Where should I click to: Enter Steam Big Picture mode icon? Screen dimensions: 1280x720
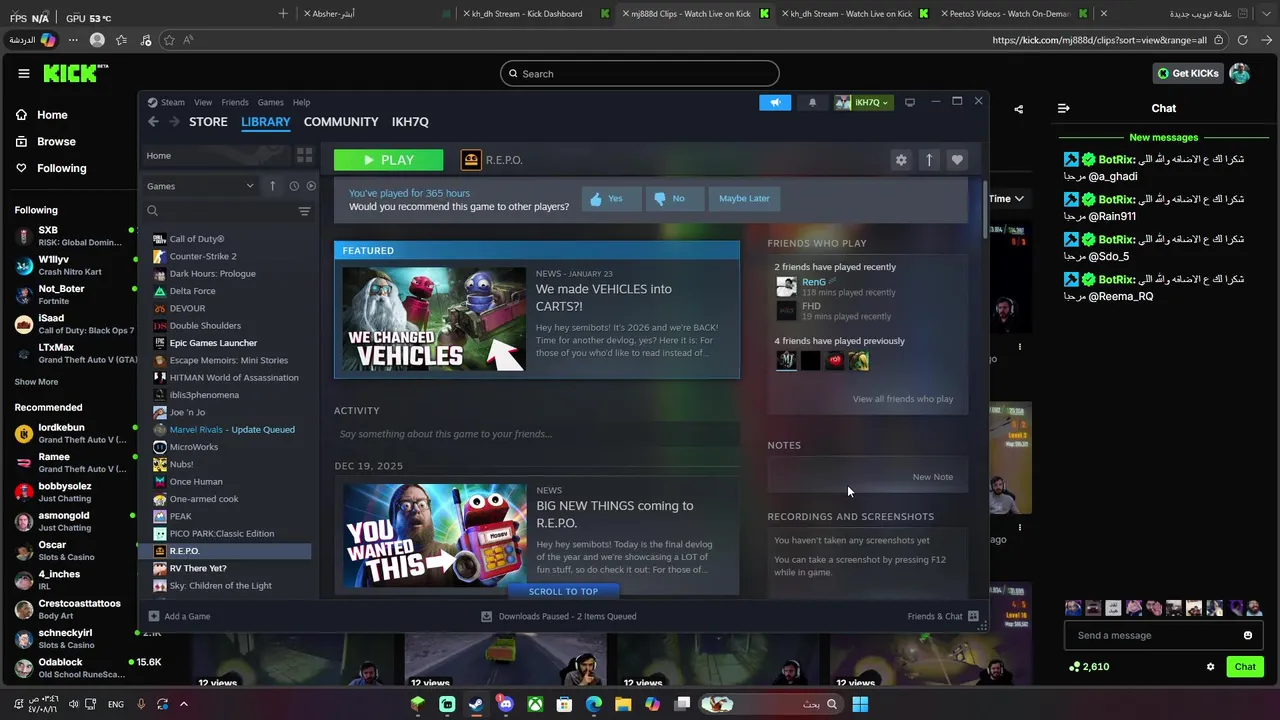(909, 102)
